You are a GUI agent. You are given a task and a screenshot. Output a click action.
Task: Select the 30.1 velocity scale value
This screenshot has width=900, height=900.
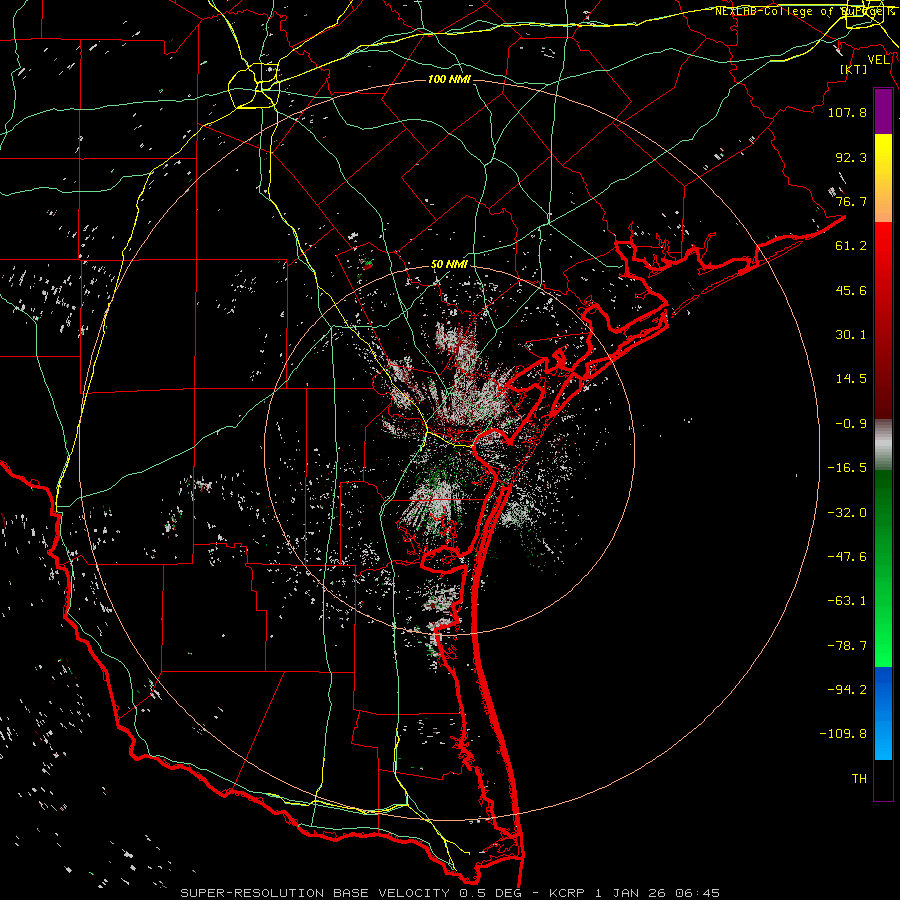[851, 335]
